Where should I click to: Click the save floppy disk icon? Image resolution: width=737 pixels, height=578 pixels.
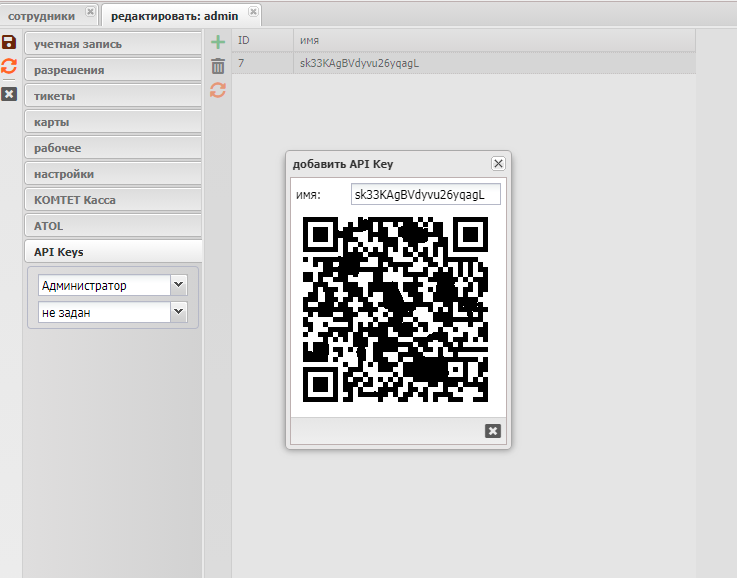coord(9,42)
